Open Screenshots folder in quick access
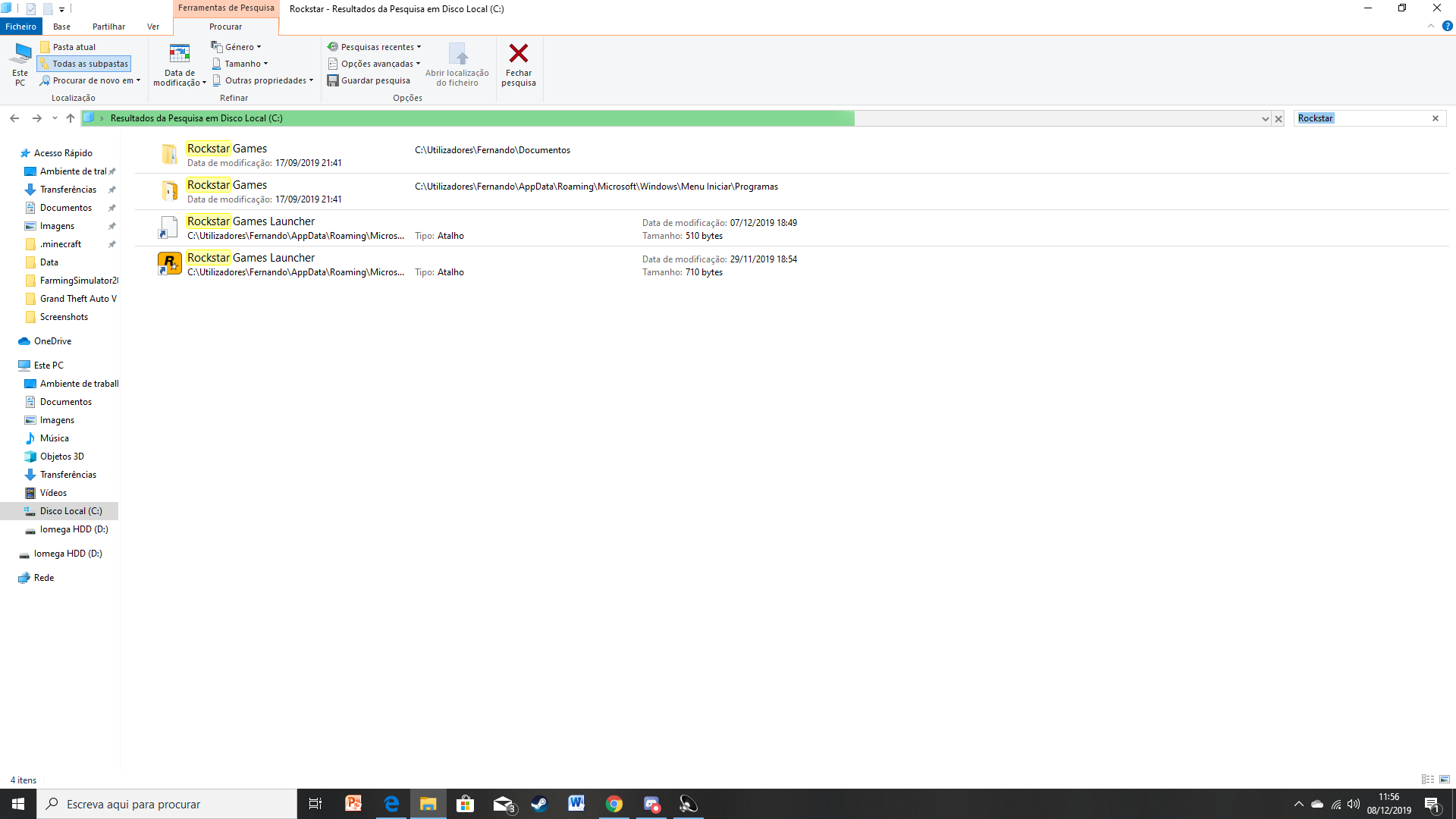1456x819 pixels. [64, 317]
